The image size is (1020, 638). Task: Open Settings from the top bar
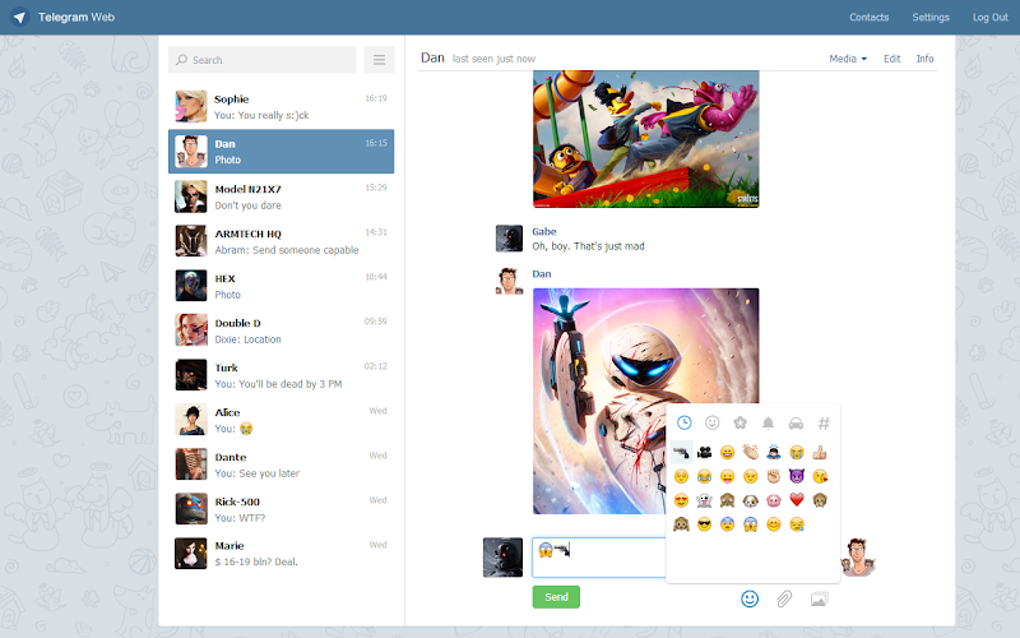pyautogui.click(x=930, y=17)
